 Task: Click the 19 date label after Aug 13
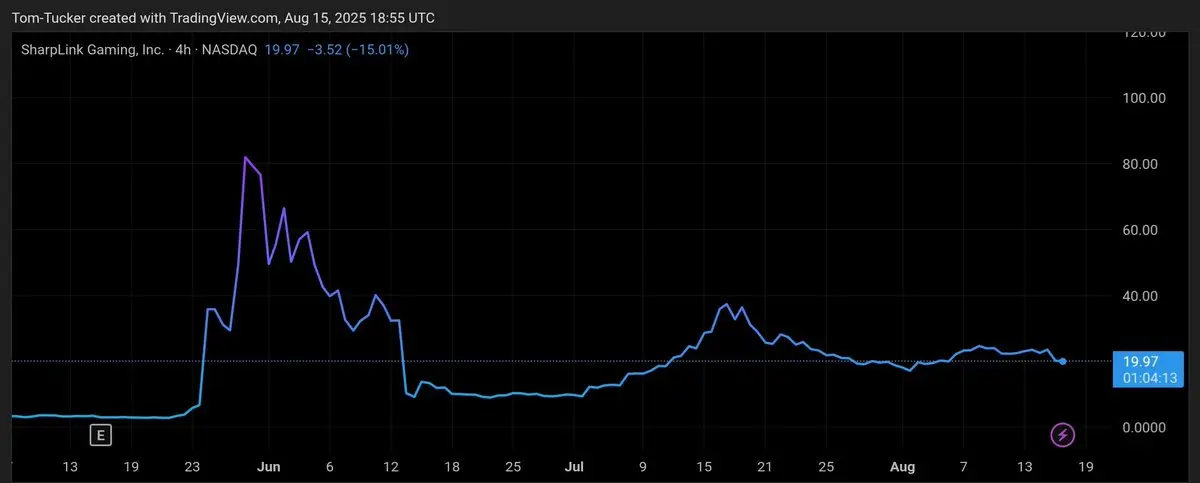pyautogui.click(x=1088, y=467)
